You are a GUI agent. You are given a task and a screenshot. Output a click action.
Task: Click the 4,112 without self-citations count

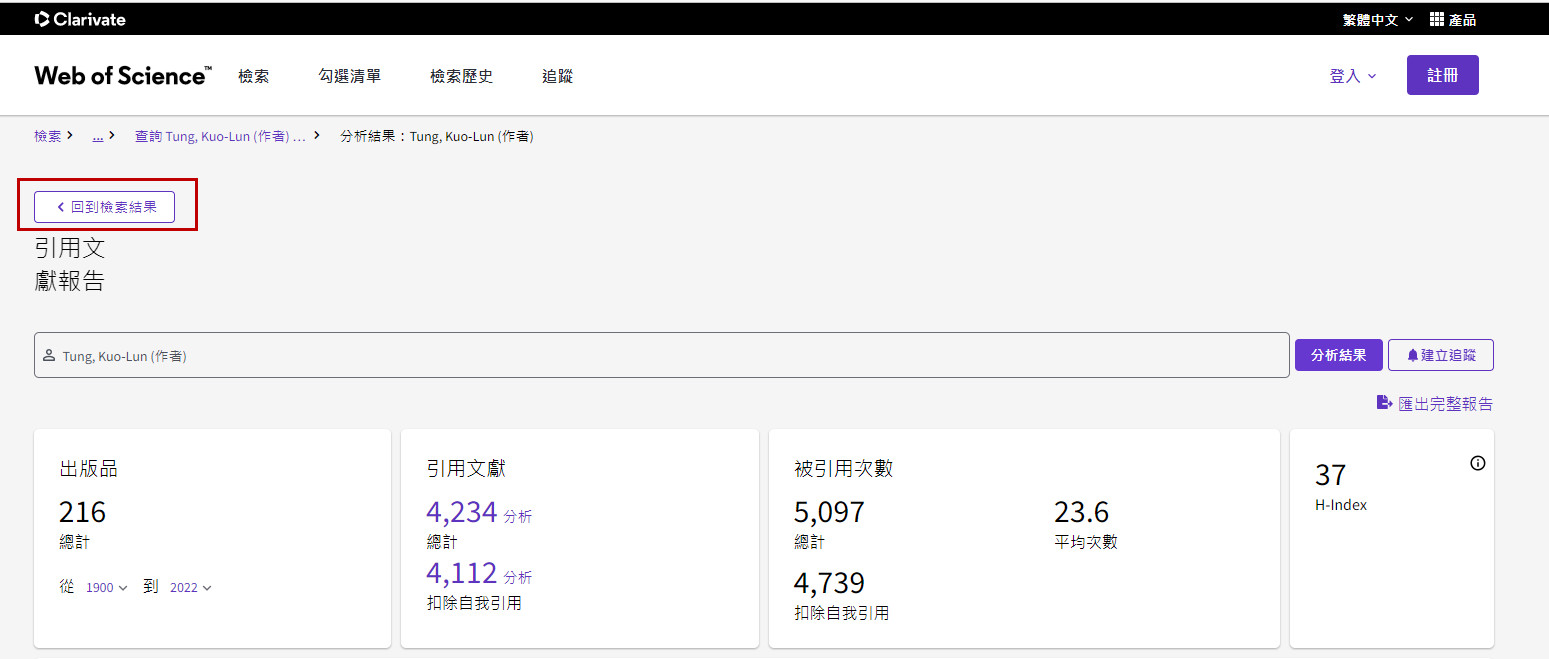(x=462, y=573)
